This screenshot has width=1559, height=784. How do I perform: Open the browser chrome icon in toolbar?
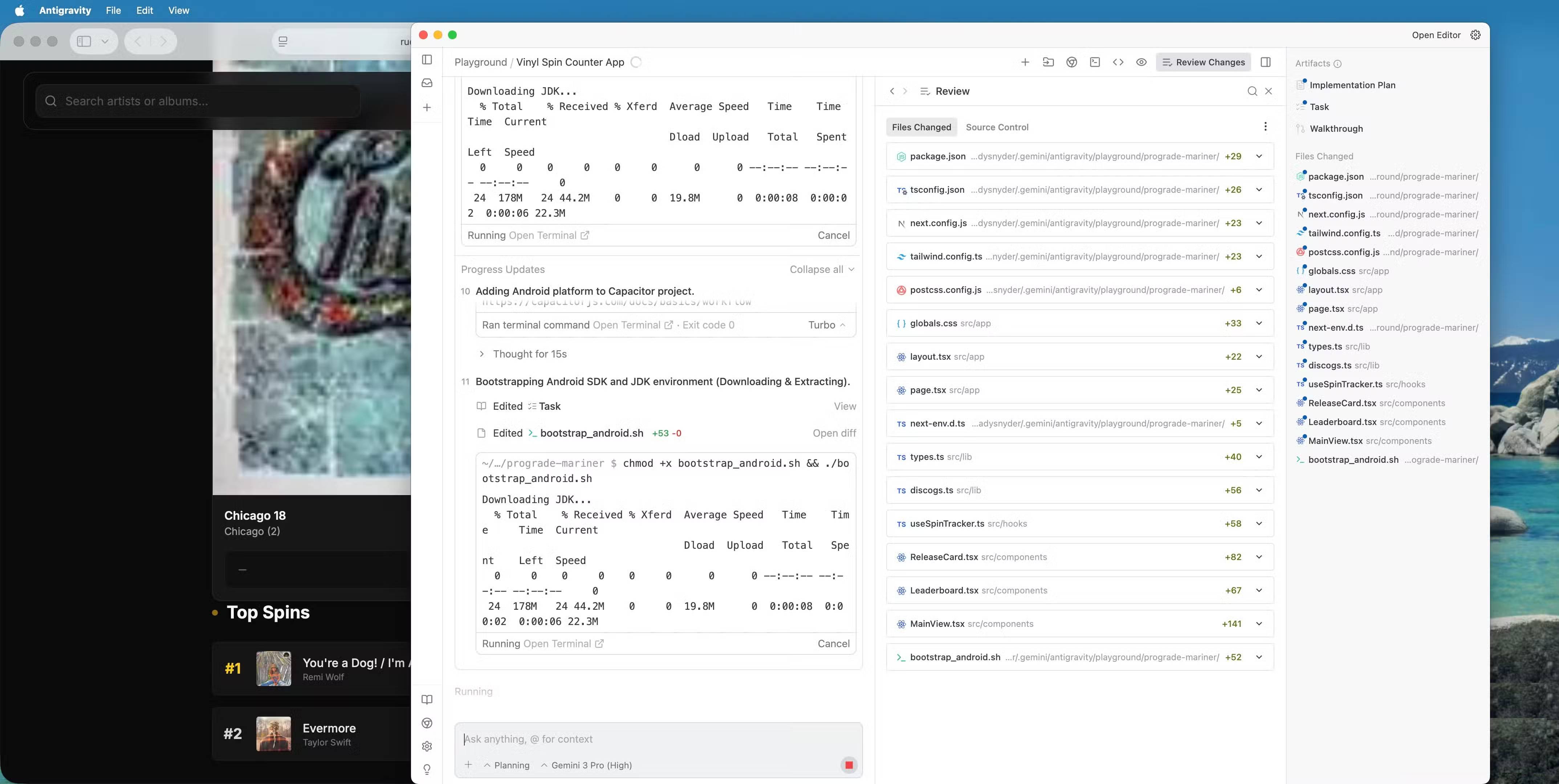1071,62
